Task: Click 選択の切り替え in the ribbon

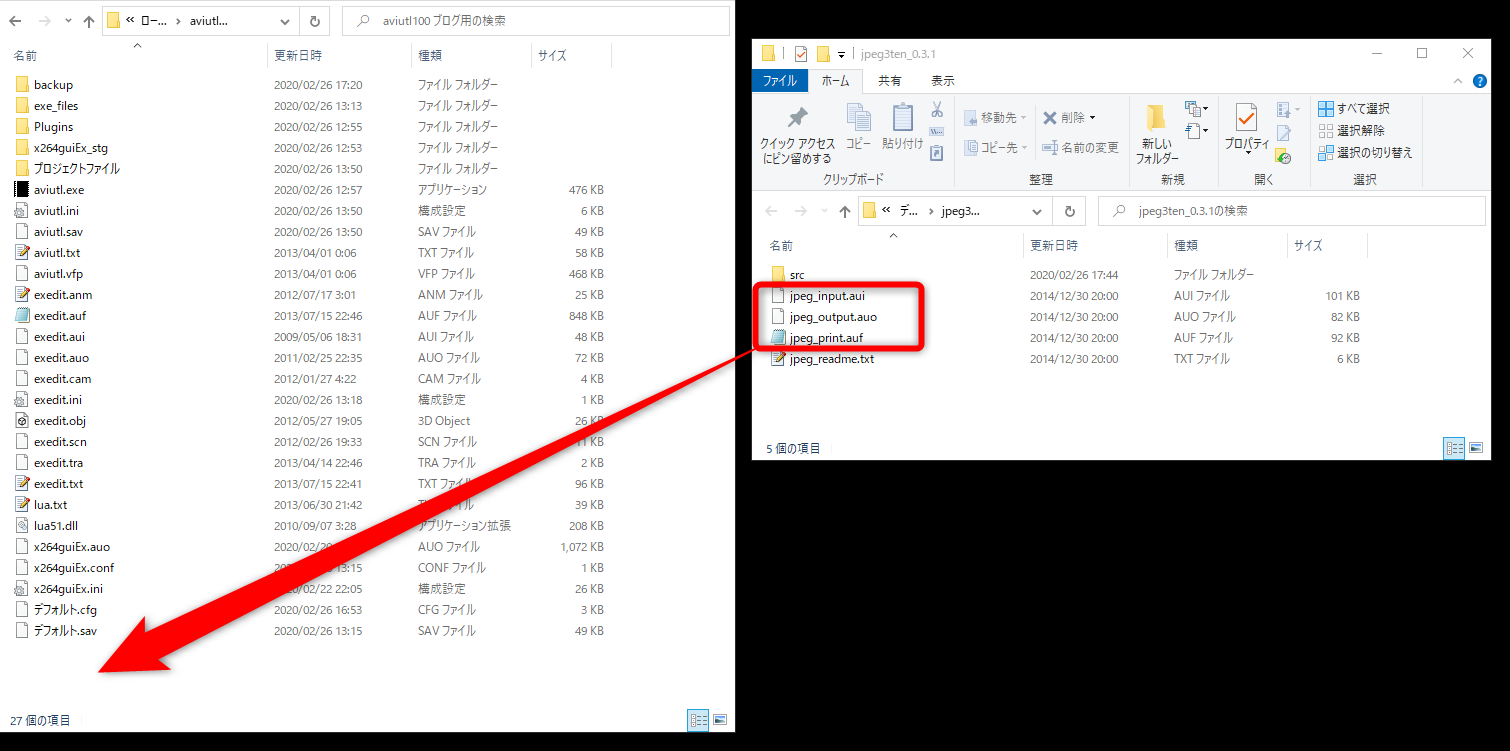Action: (x=1365, y=152)
